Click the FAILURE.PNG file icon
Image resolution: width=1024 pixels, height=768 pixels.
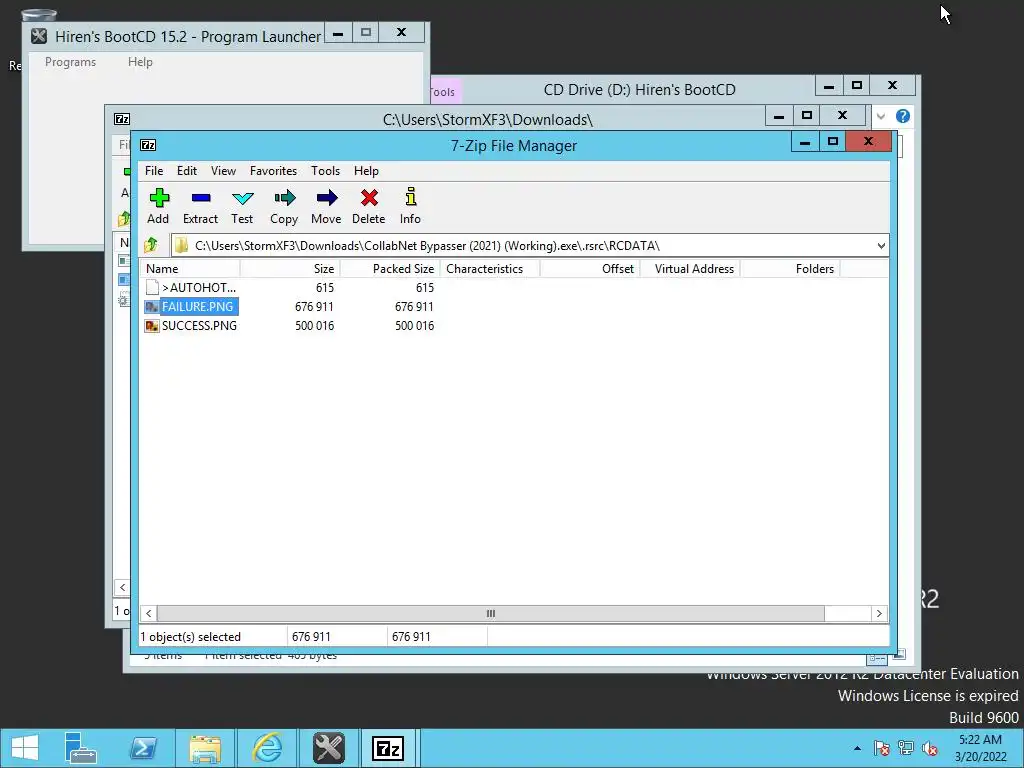click(x=152, y=306)
